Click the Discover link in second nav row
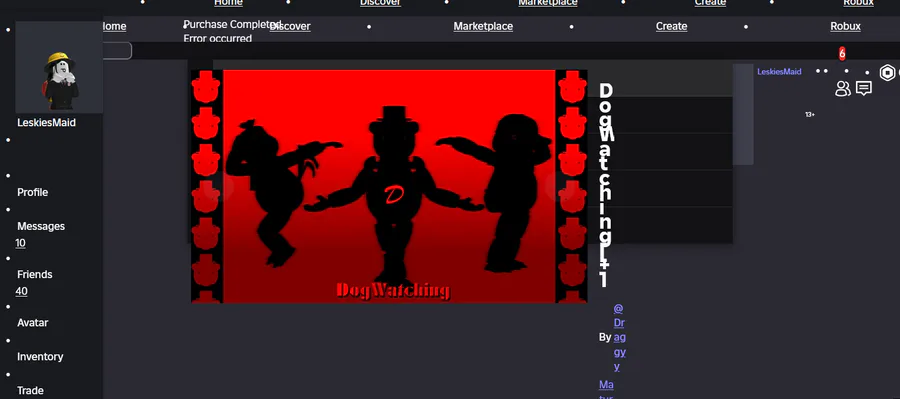Viewport: 900px width, 399px height. point(290,26)
